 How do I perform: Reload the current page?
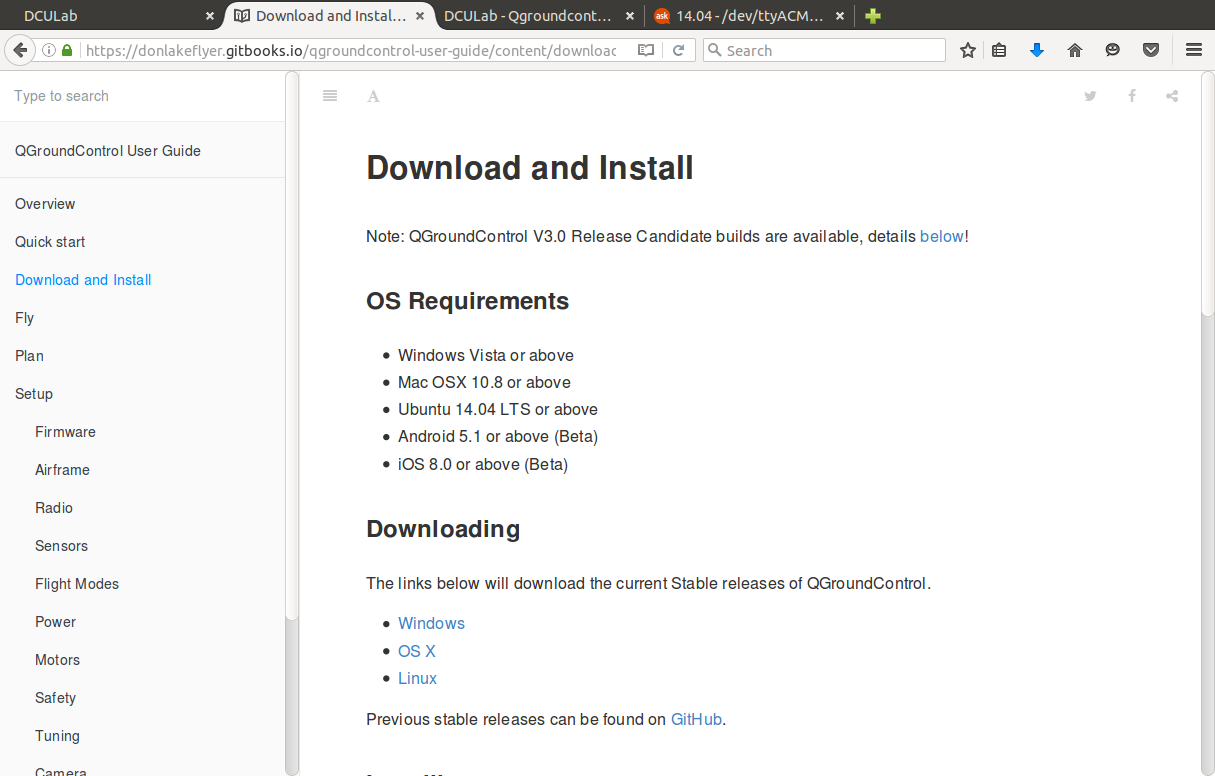tap(678, 50)
